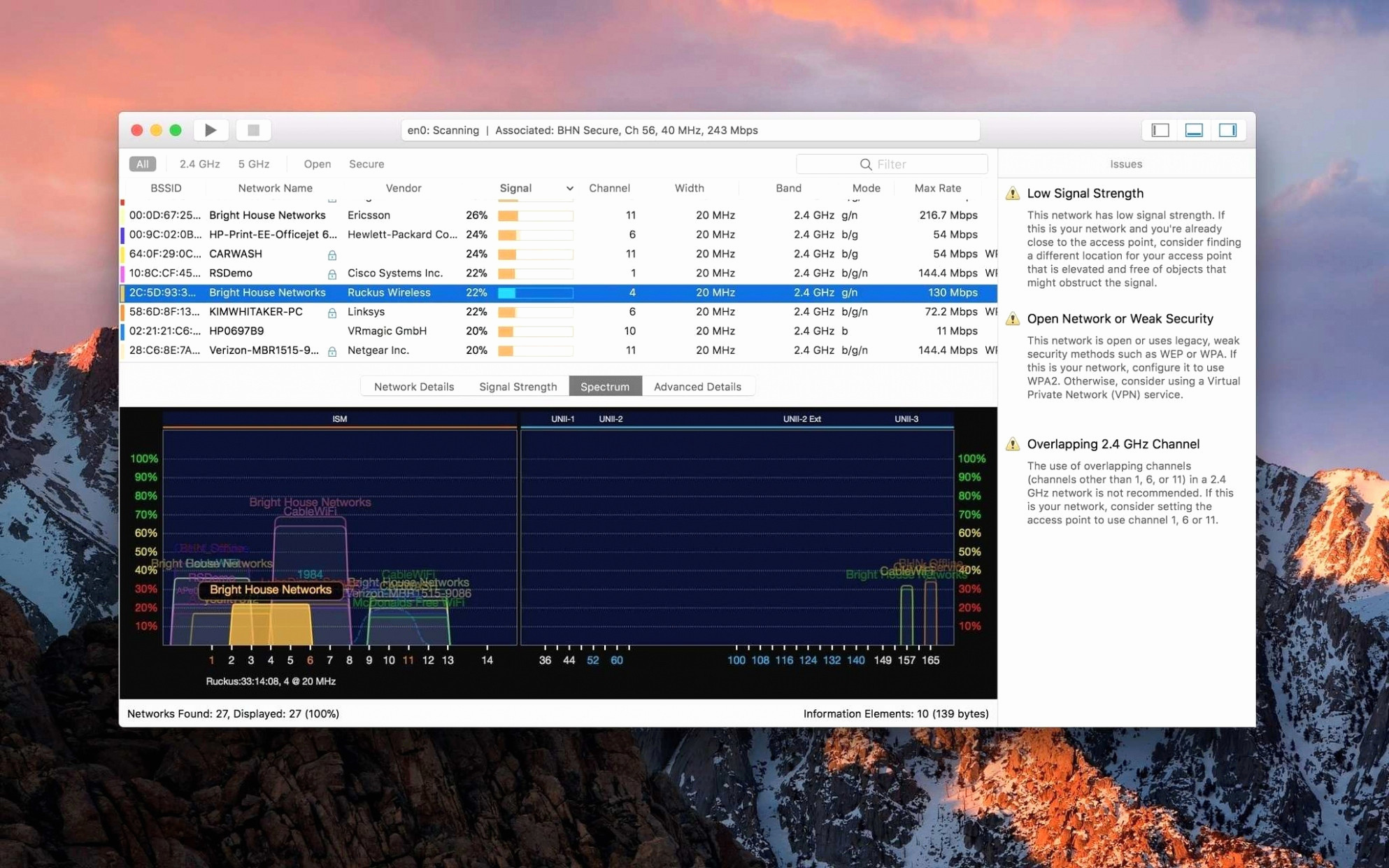
Task: Click the play/scan button icon
Action: tap(211, 130)
